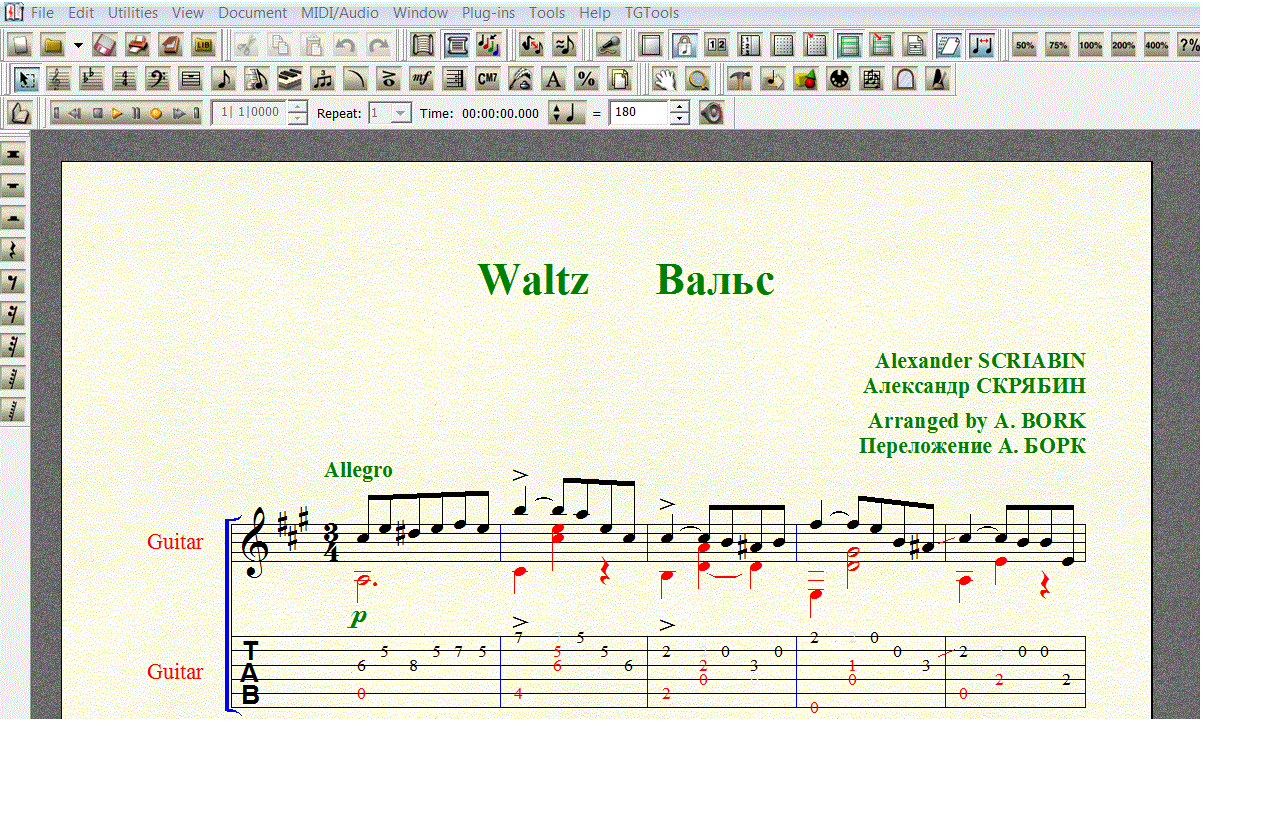Choose the Lyrics tool
1274x817 pixels.
pyautogui.click(x=520, y=79)
